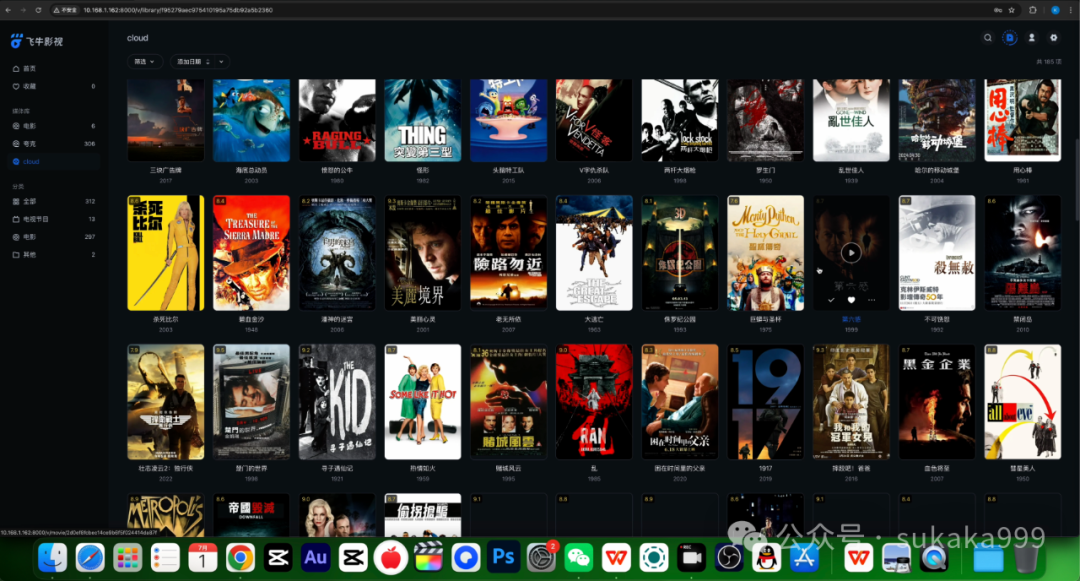Open the Metropolis poster
Screen dimensions: 1080x581
(x=166, y=515)
